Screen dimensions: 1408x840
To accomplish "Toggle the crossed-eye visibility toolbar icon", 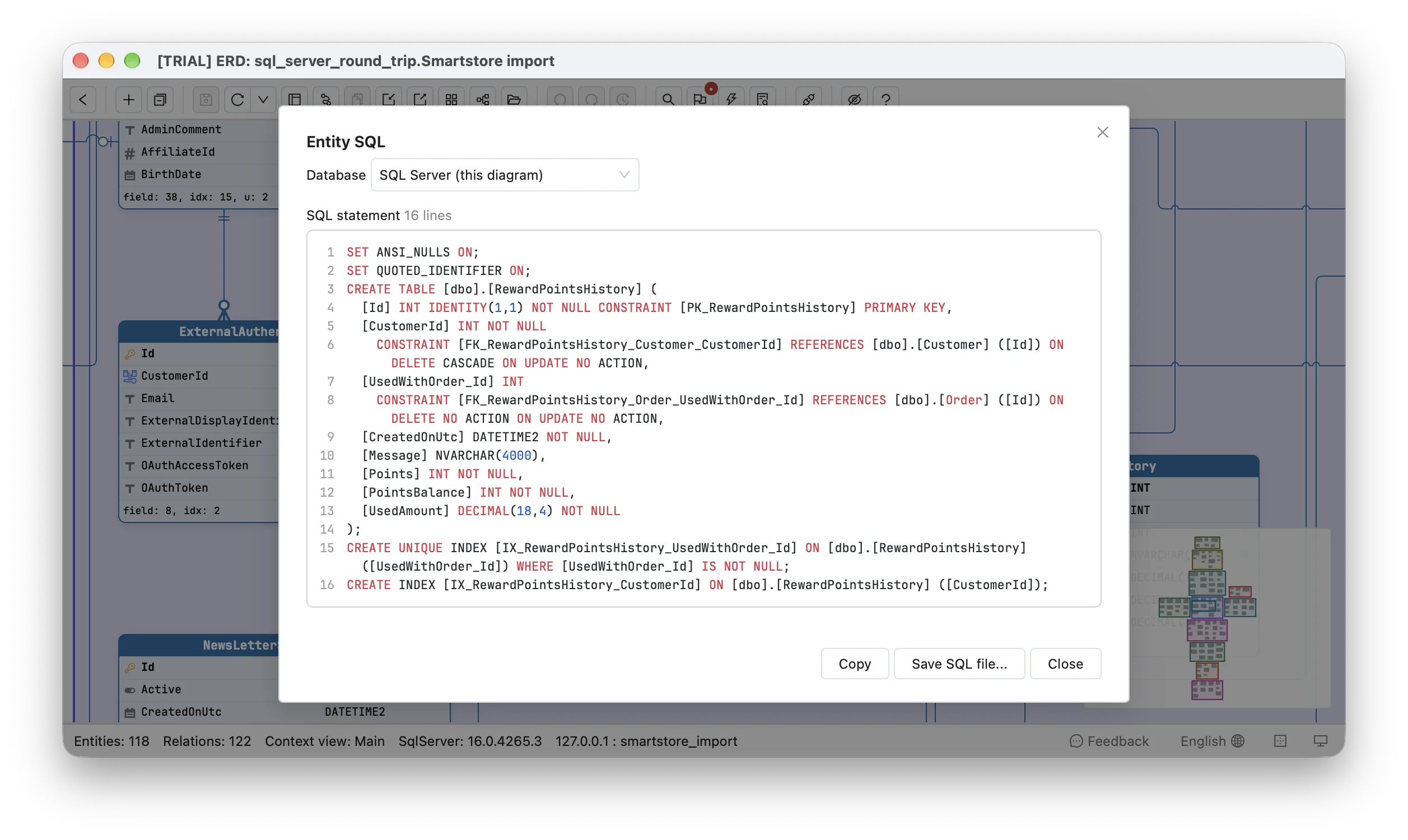I will tap(855, 100).
